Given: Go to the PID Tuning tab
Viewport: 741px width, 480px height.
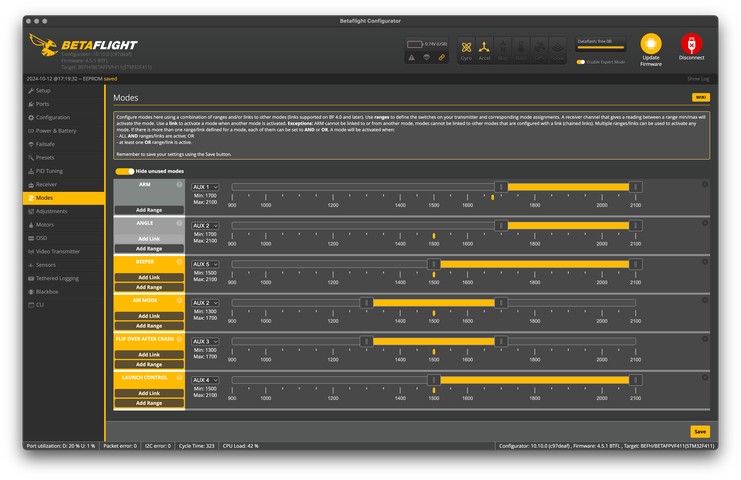Looking at the screenshot, I should [63, 171].
